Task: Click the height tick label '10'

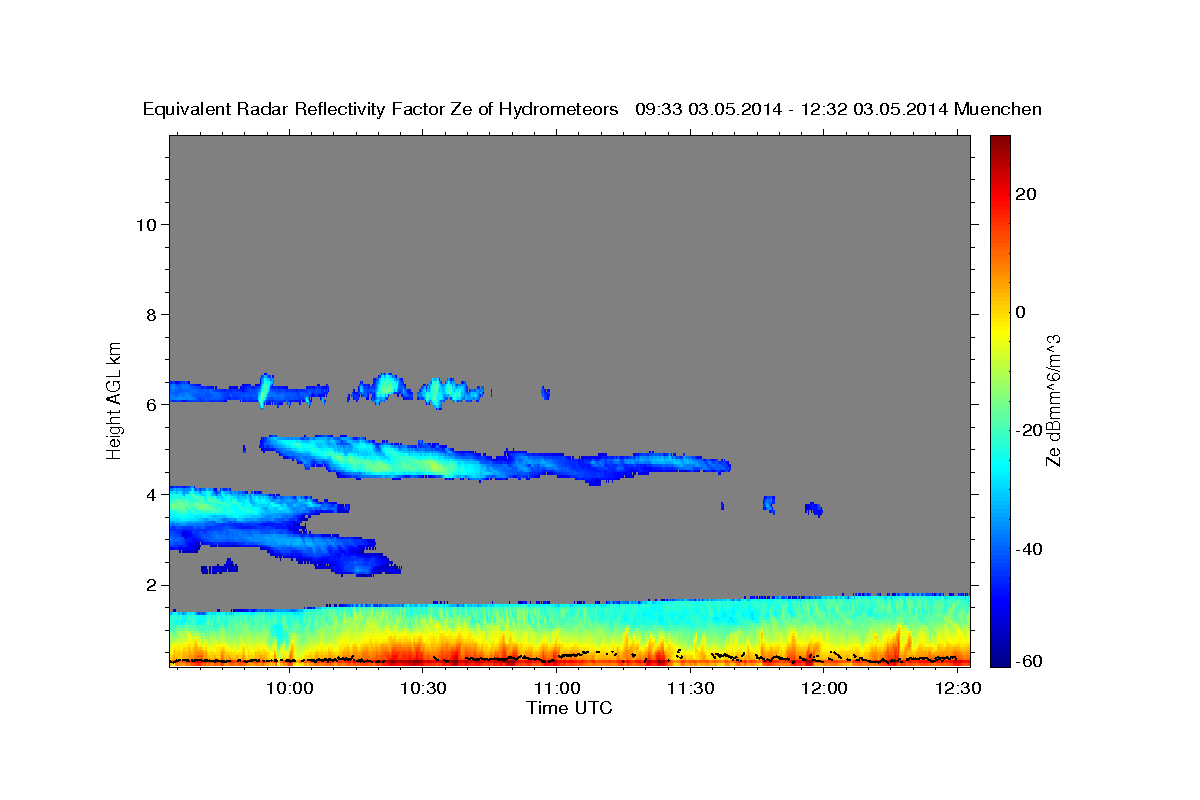Action: pyautogui.click(x=145, y=224)
